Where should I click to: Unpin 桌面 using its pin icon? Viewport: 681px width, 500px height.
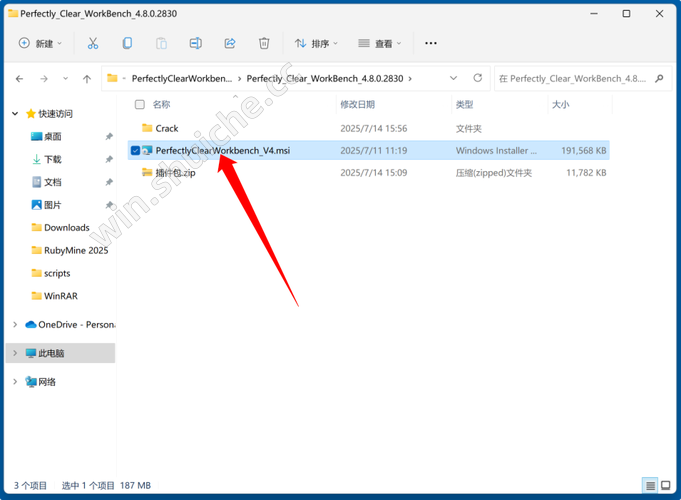(109, 136)
